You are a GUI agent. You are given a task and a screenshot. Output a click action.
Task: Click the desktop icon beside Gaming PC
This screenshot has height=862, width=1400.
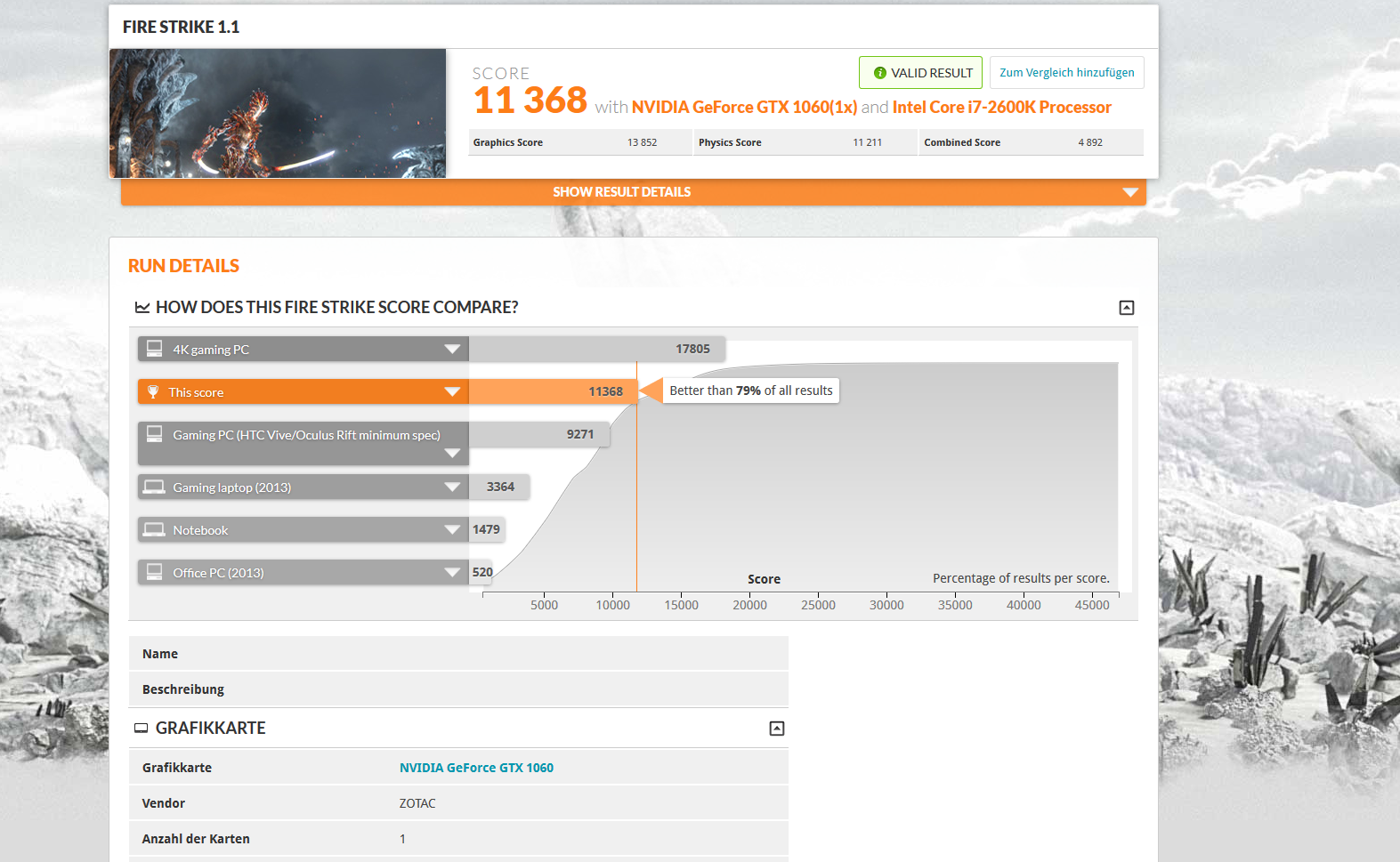click(154, 433)
